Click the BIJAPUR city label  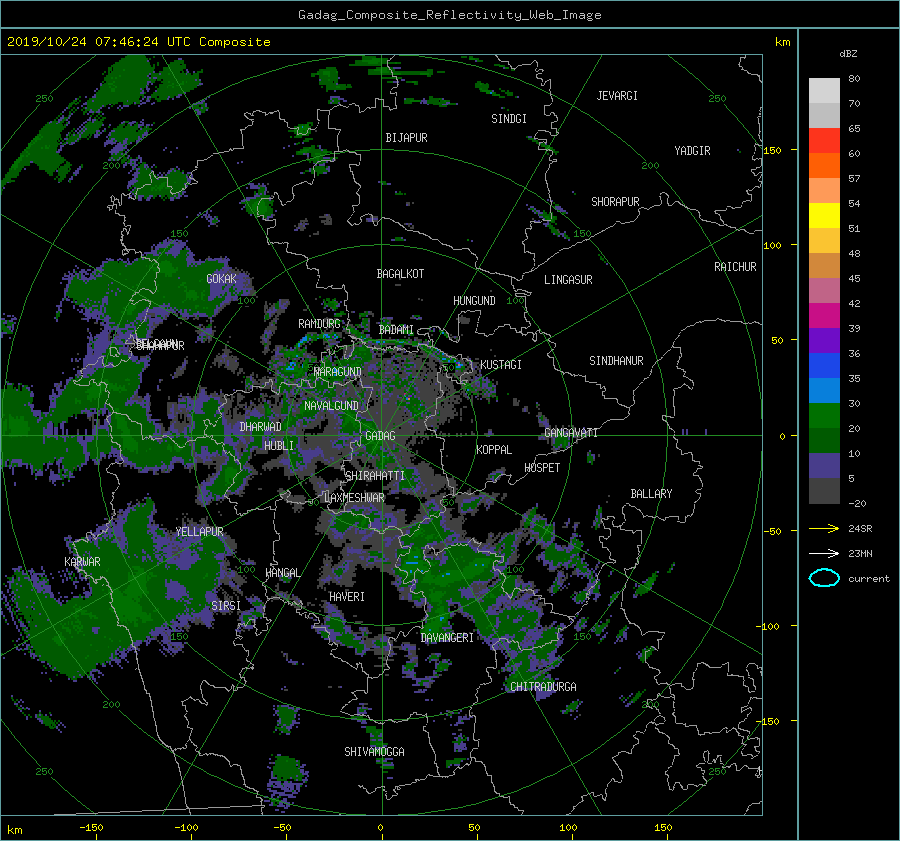point(406,138)
